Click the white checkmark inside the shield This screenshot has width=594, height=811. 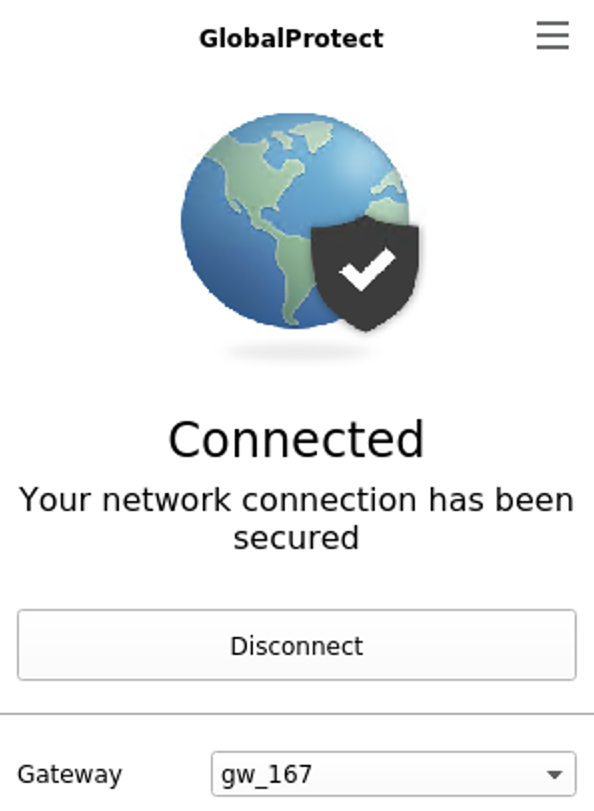tap(367, 269)
